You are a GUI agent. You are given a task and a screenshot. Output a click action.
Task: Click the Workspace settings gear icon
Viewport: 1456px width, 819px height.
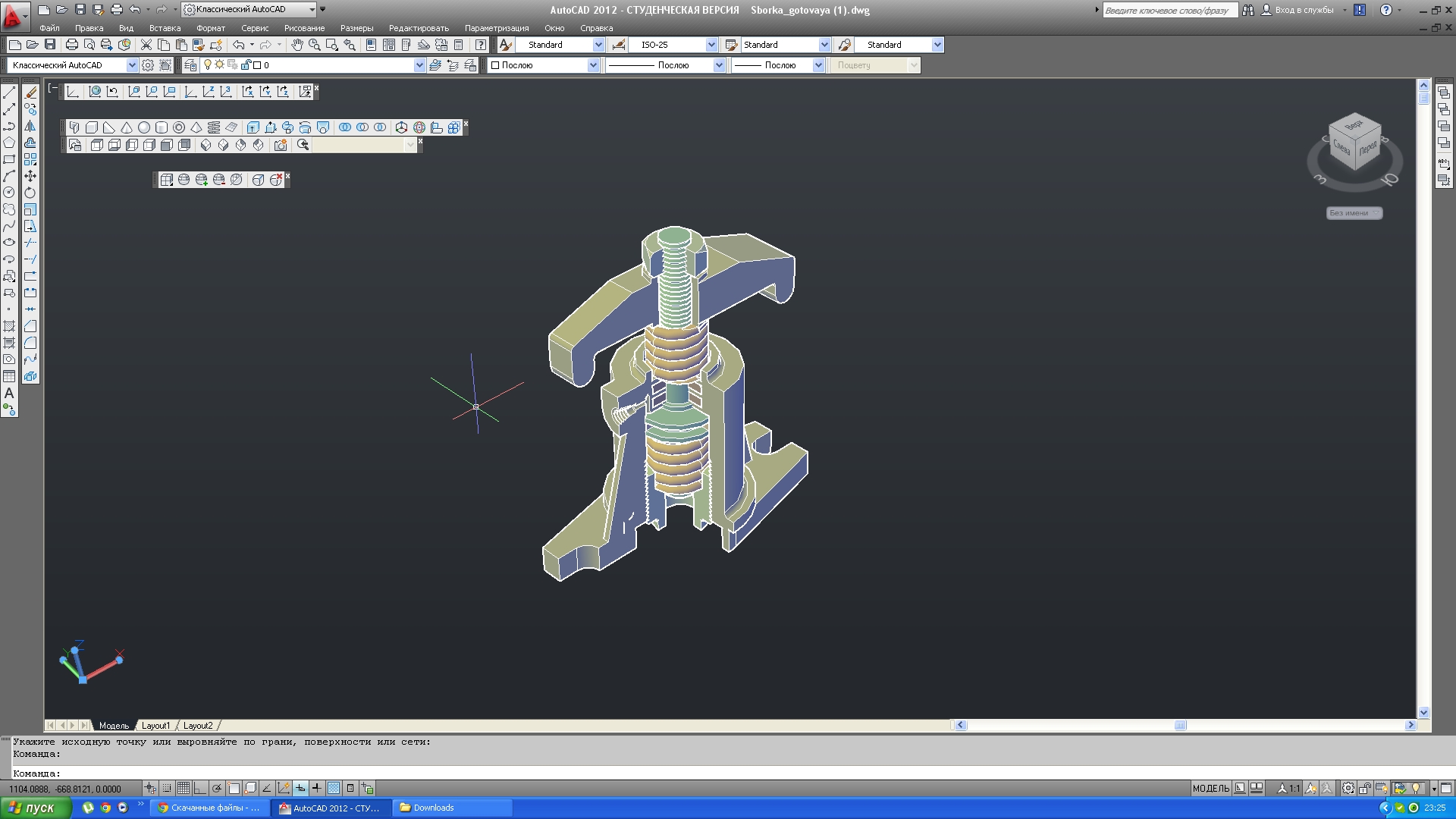tap(148, 65)
